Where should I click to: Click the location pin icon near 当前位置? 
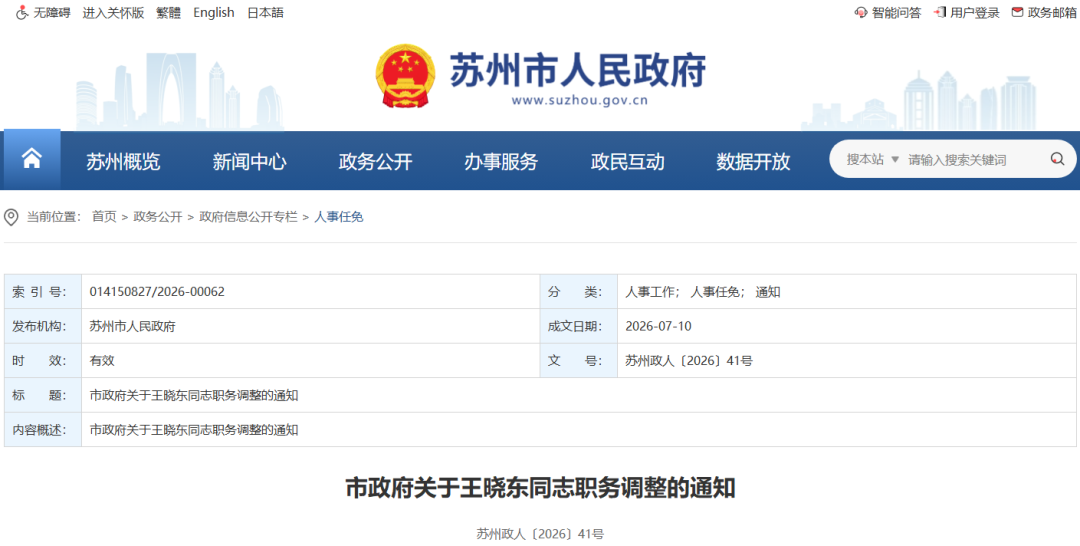(x=11, y=218)
